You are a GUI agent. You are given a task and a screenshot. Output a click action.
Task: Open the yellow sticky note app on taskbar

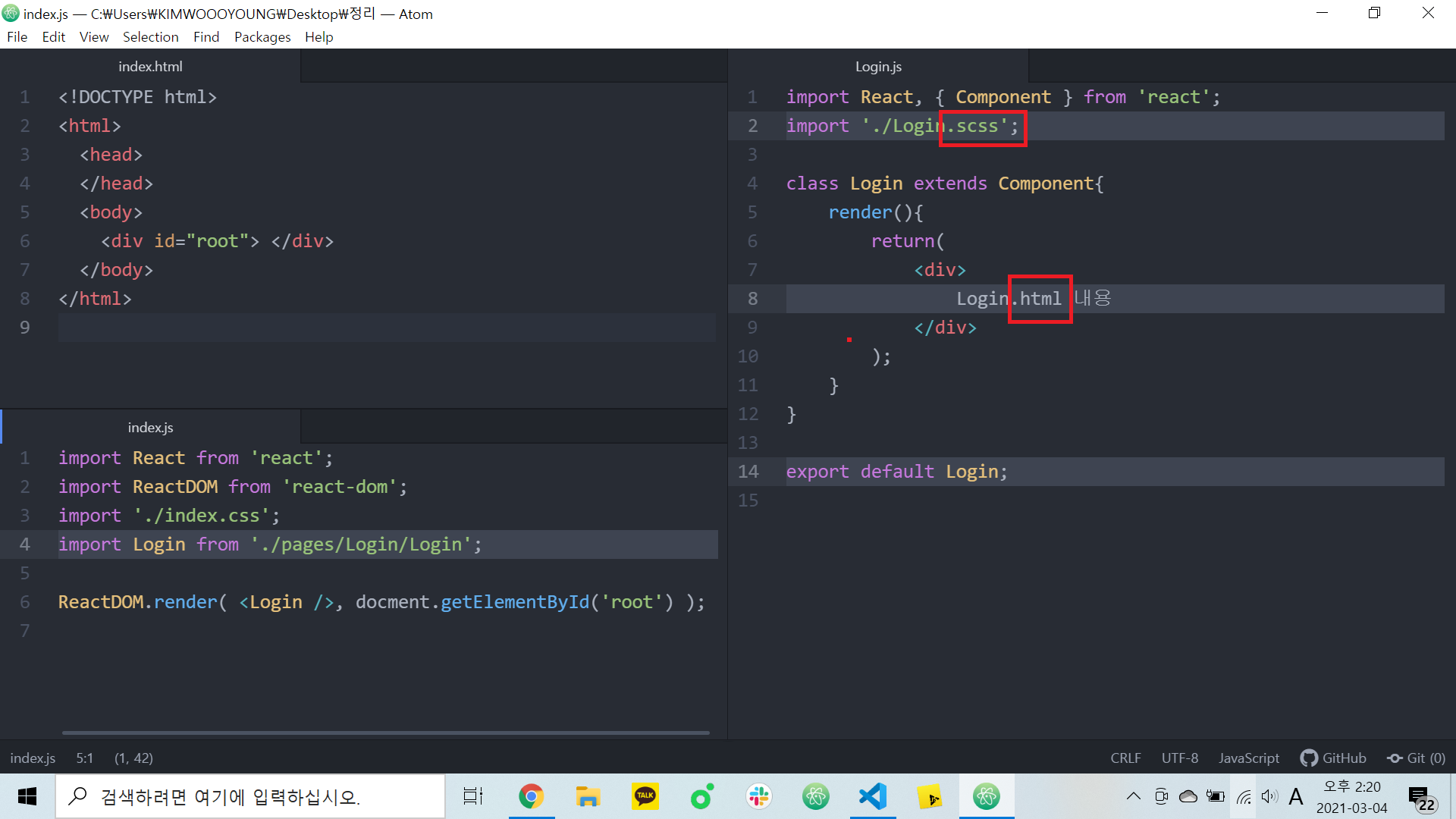point(930,796)
